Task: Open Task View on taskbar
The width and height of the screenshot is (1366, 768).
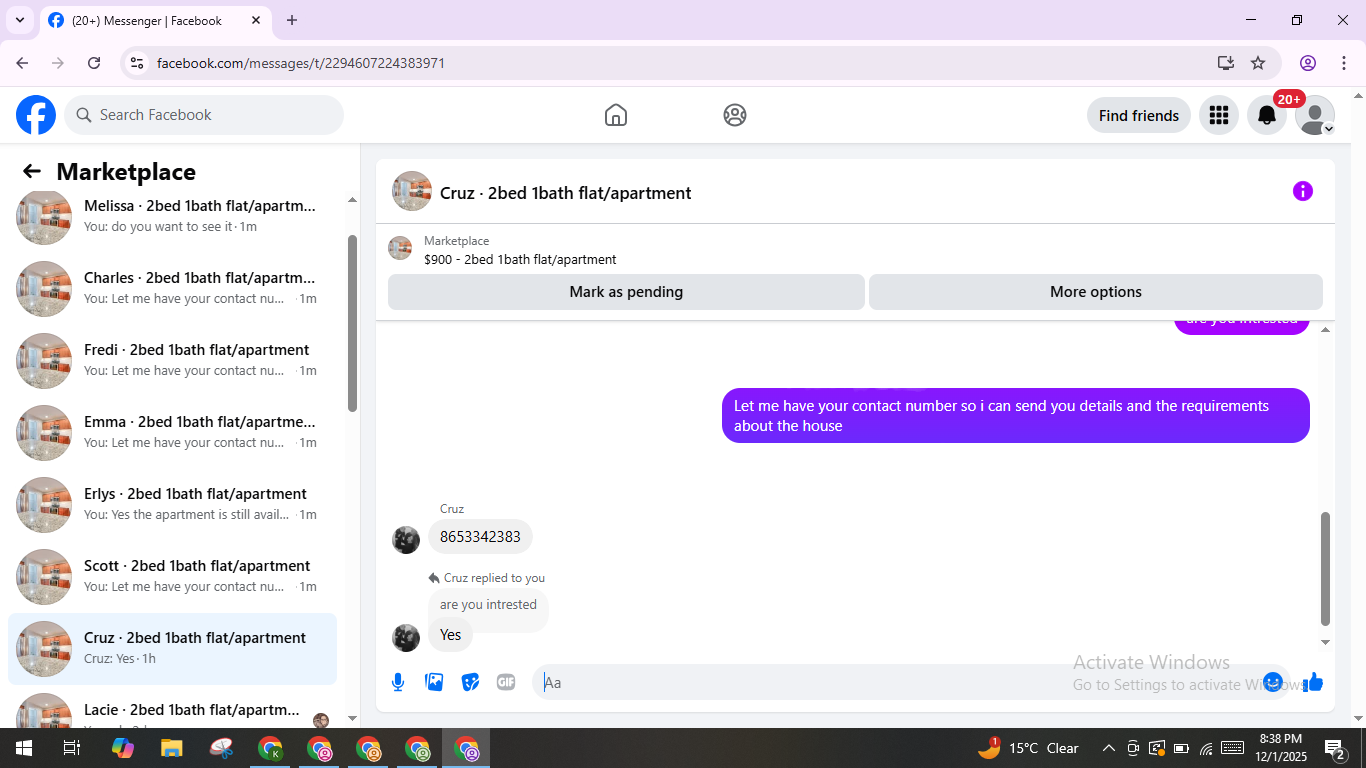Action: [x=72, y=748]
